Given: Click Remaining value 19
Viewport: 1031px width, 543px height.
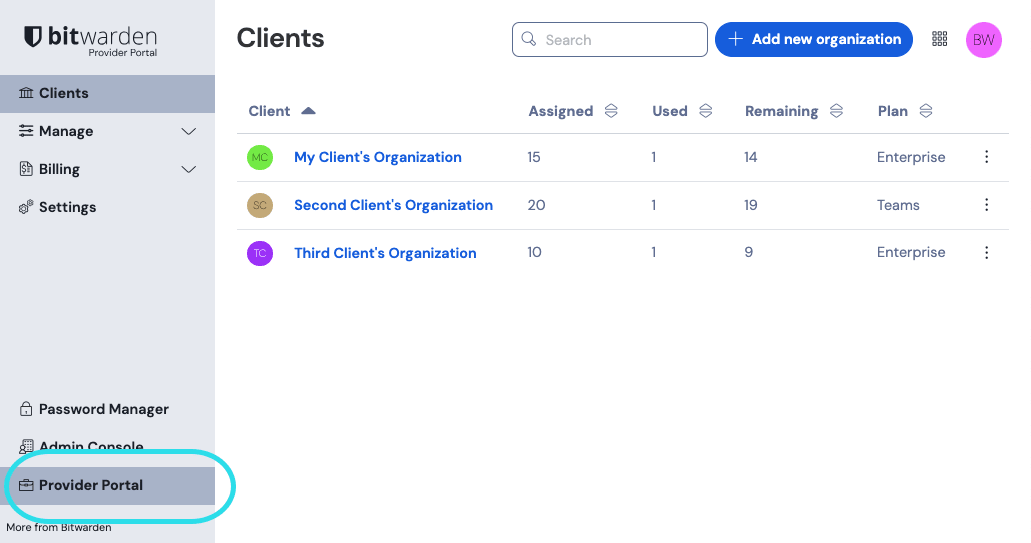Looking at the screenshot, I should [751, 205].
